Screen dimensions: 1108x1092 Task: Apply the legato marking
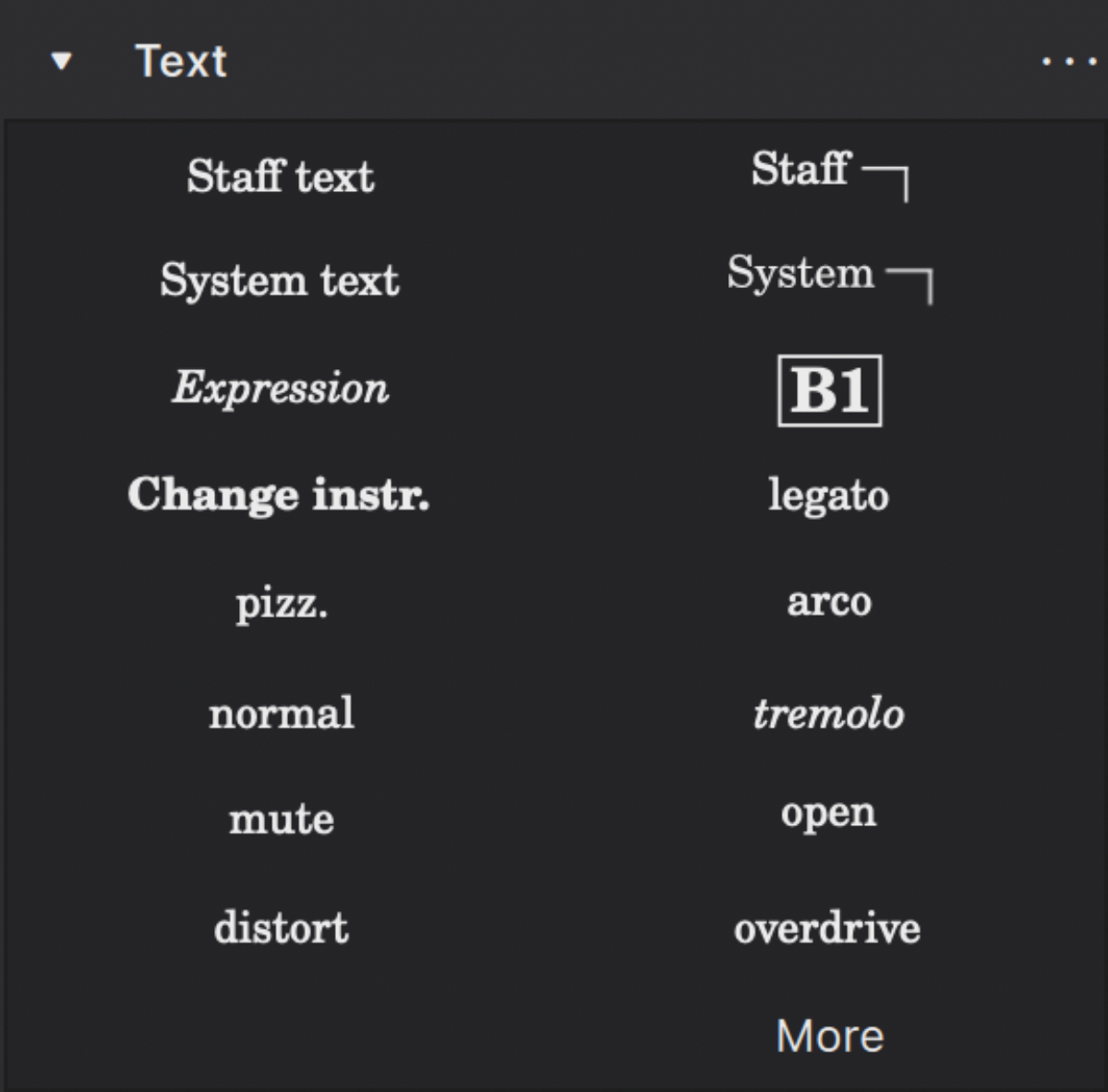click(829, 496)
